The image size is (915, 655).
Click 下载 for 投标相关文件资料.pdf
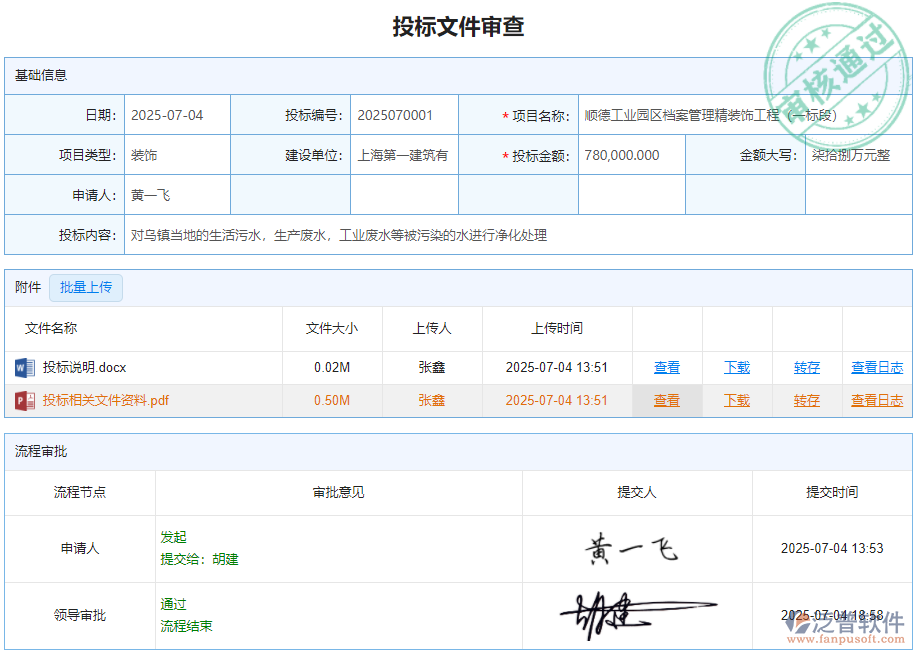pyautogui.click(x=736, y=400)
